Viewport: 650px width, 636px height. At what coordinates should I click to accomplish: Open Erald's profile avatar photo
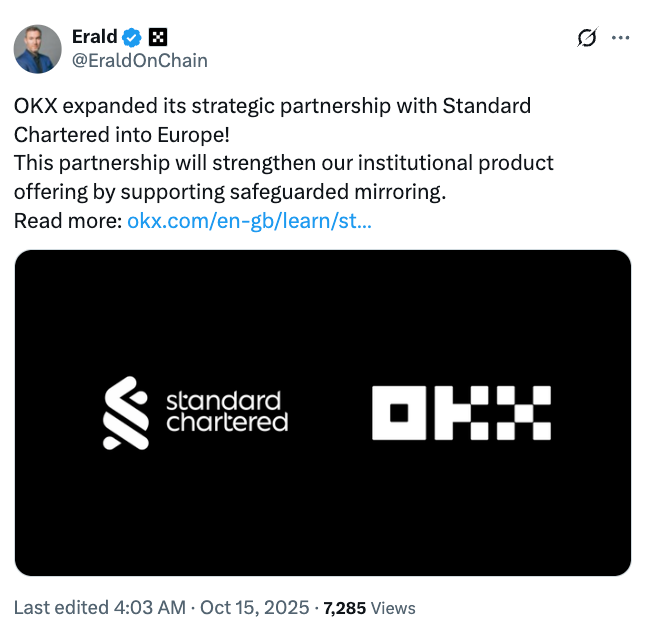tap(37, 49)
